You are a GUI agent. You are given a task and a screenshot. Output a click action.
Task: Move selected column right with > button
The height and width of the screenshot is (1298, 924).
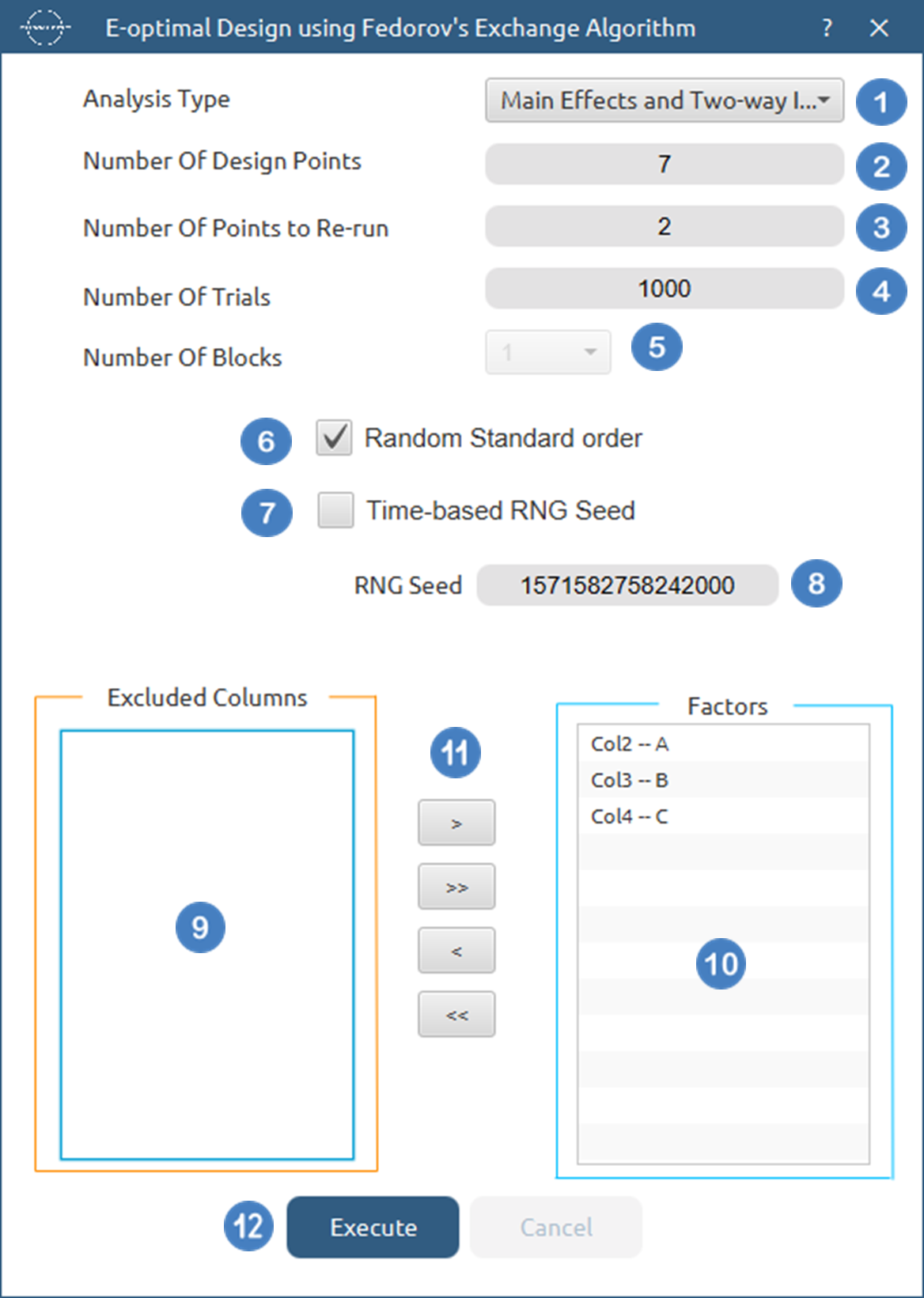tap(456, 823)
